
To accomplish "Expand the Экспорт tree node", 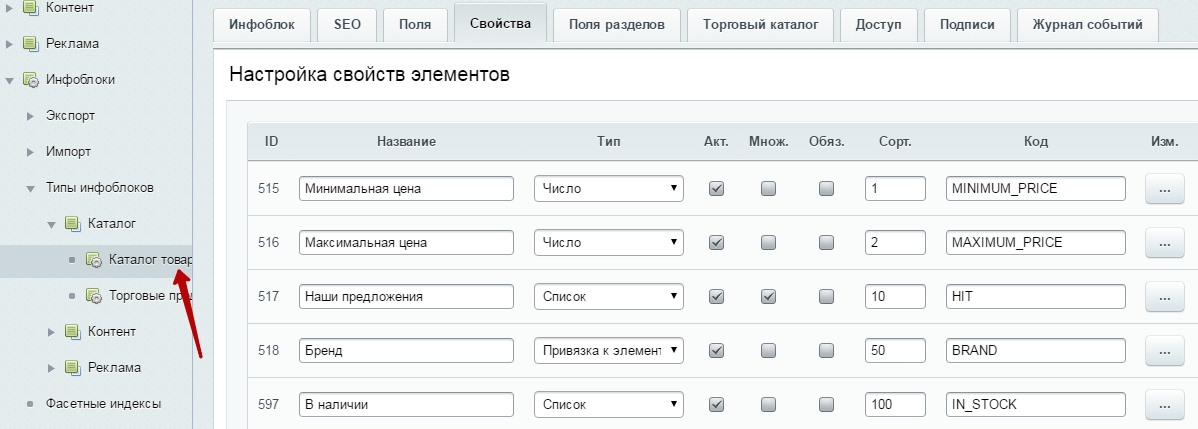I will (x=31, y=115).
